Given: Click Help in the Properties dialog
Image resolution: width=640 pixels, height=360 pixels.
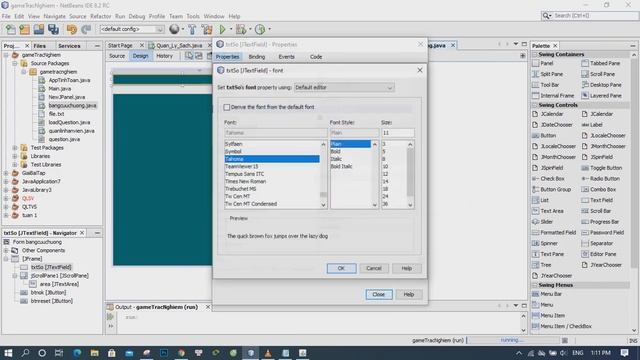Looking at the screenshot, I should pos(409,294).
